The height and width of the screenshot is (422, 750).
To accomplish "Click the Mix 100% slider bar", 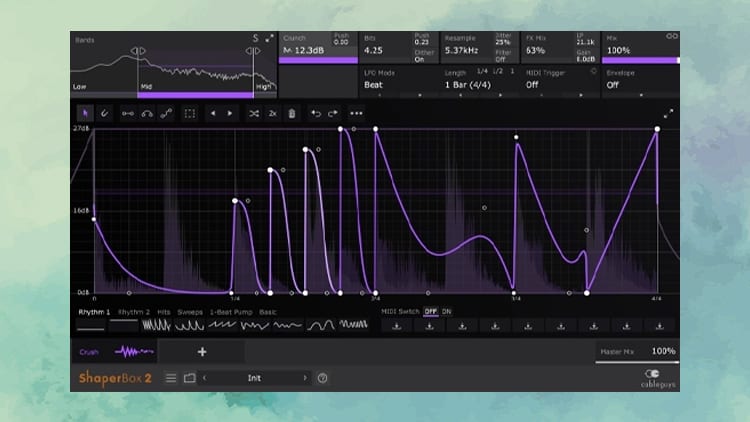I will [x=640, y=60].
